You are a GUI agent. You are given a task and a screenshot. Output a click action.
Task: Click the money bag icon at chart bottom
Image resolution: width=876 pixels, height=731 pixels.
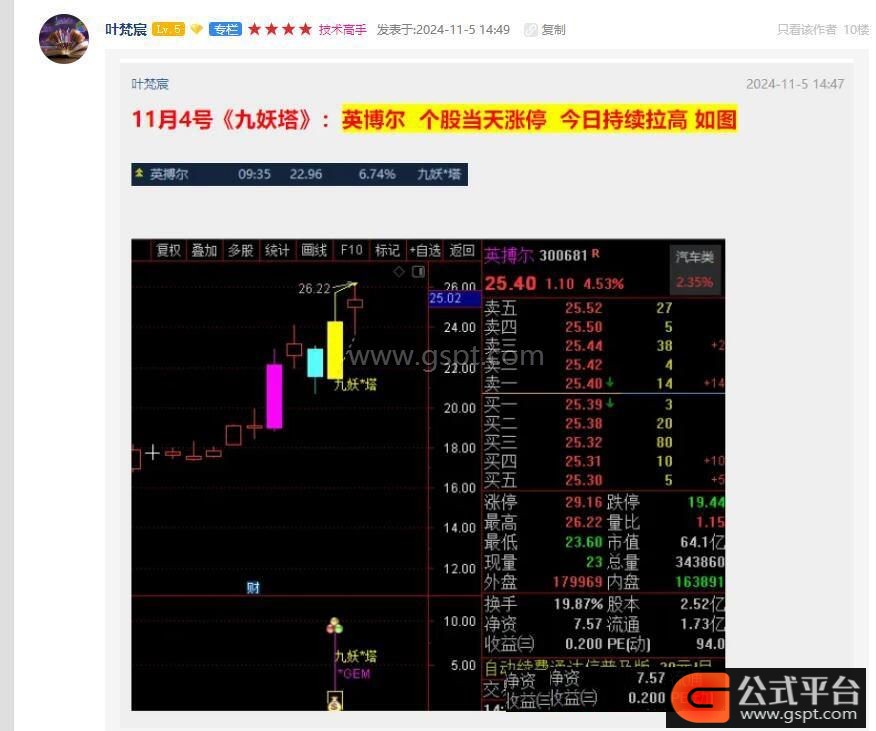[x=334, y=701]
